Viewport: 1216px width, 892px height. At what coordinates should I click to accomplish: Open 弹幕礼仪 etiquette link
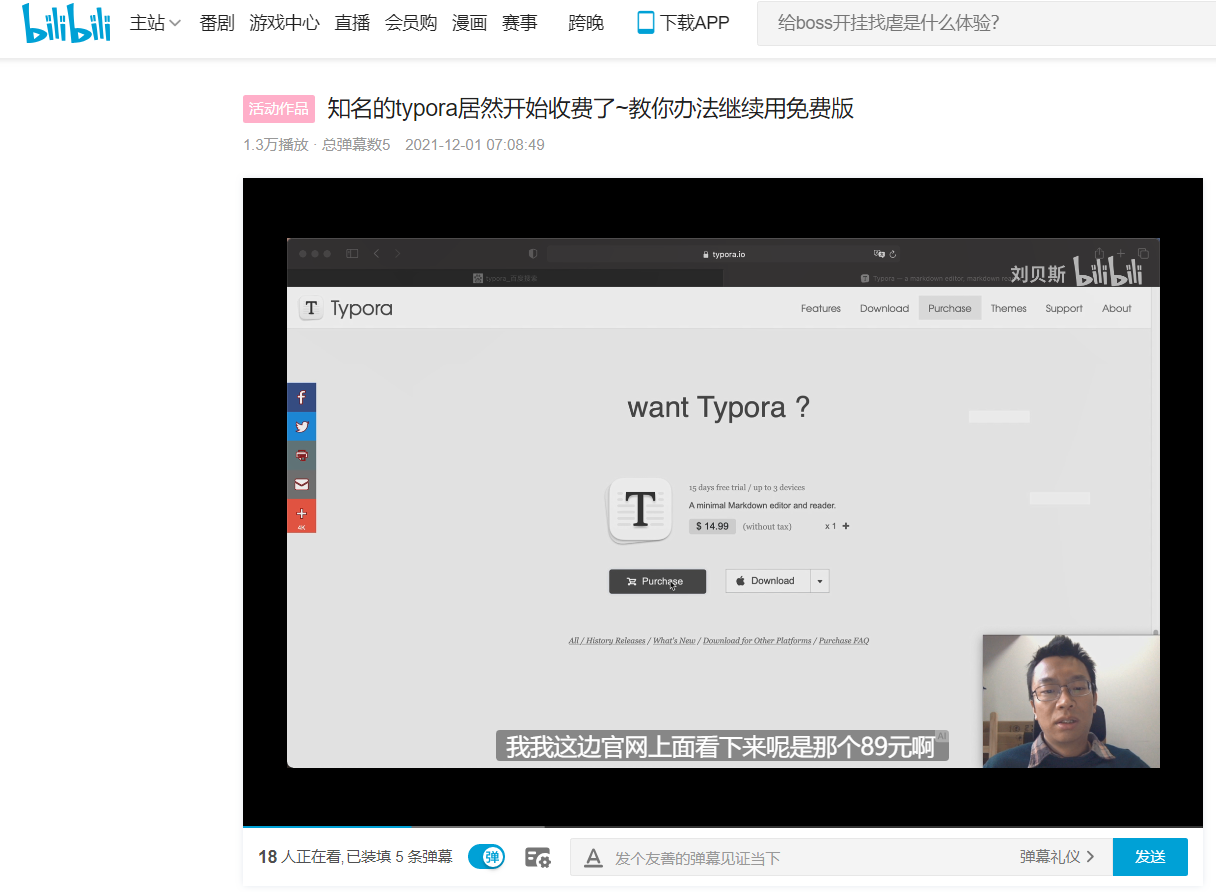pos(1057,857)
